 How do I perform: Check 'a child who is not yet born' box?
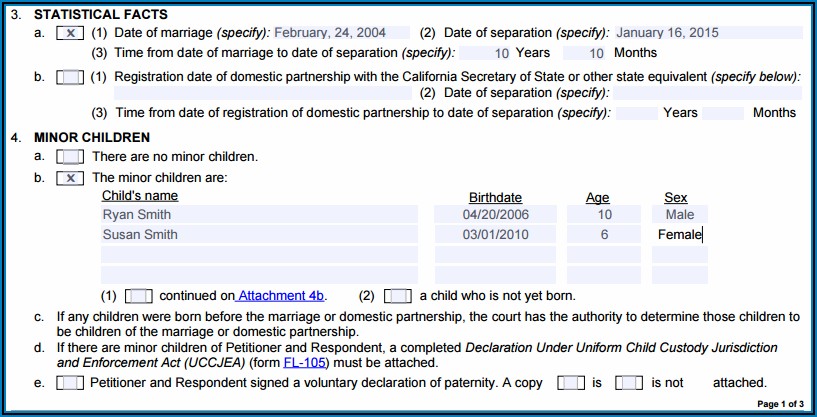tap(397, 296)
